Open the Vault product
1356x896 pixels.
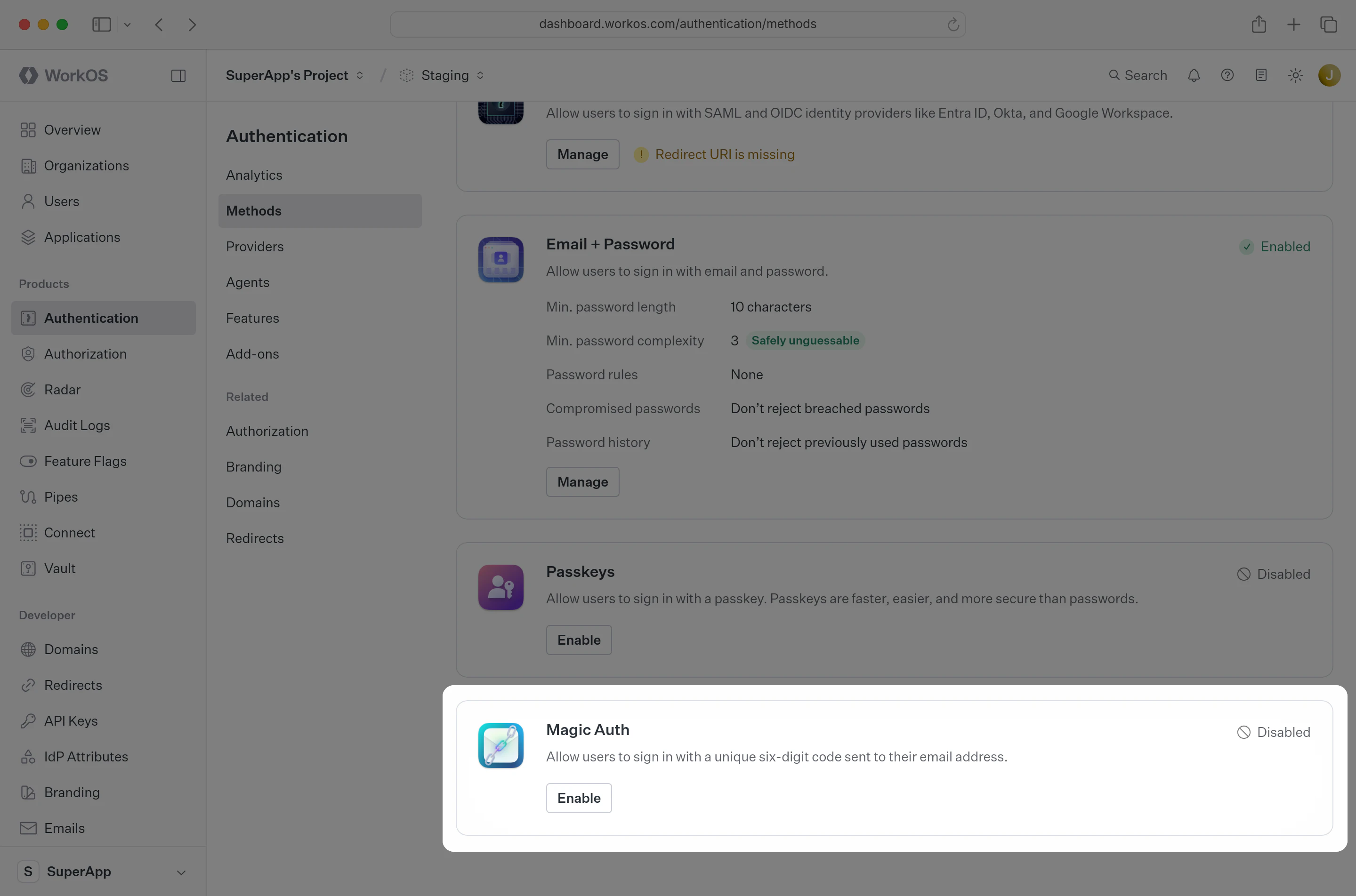coord(104,568)
